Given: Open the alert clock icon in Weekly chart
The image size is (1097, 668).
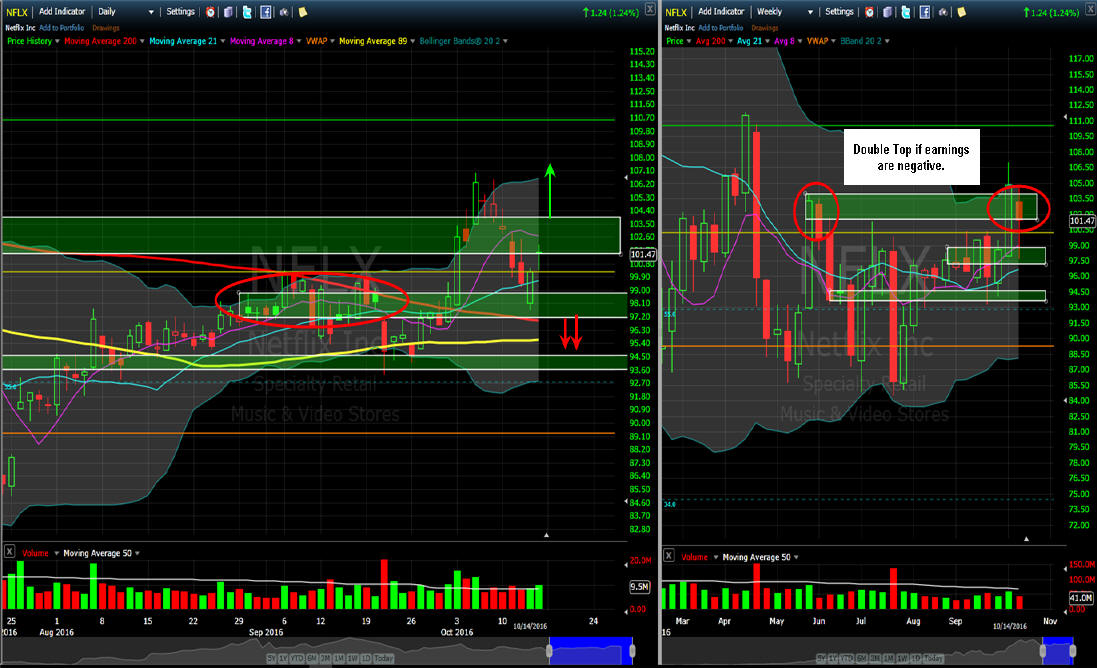Looking at the screenshot, I should pos(869,12).
